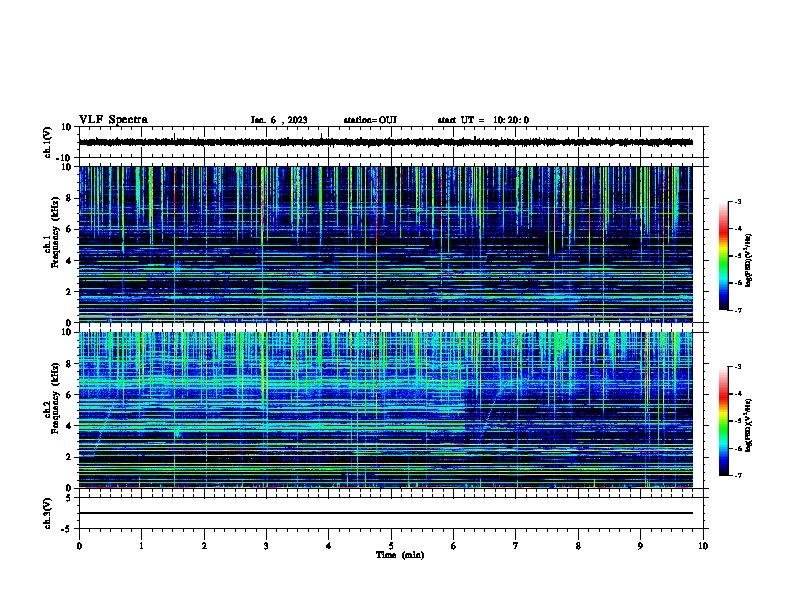Viewport: 792px width, 612px height.
Task: Click the "8" kHz tick on ch.1 spectrogram axis
Action: (69, 198)
